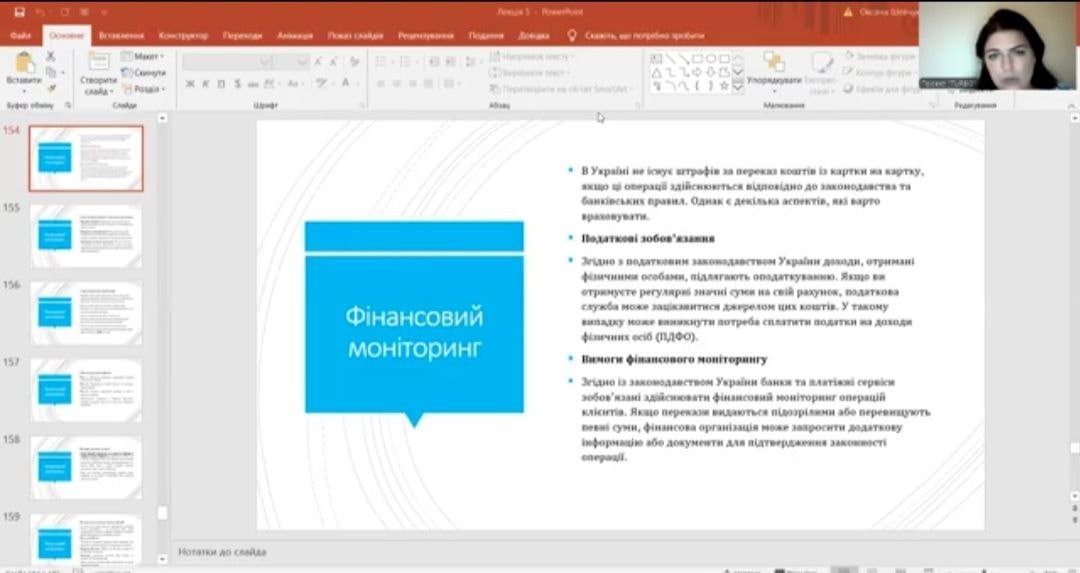
Task: Pick the down arrow shape in gallery
Action: point(711,72)
